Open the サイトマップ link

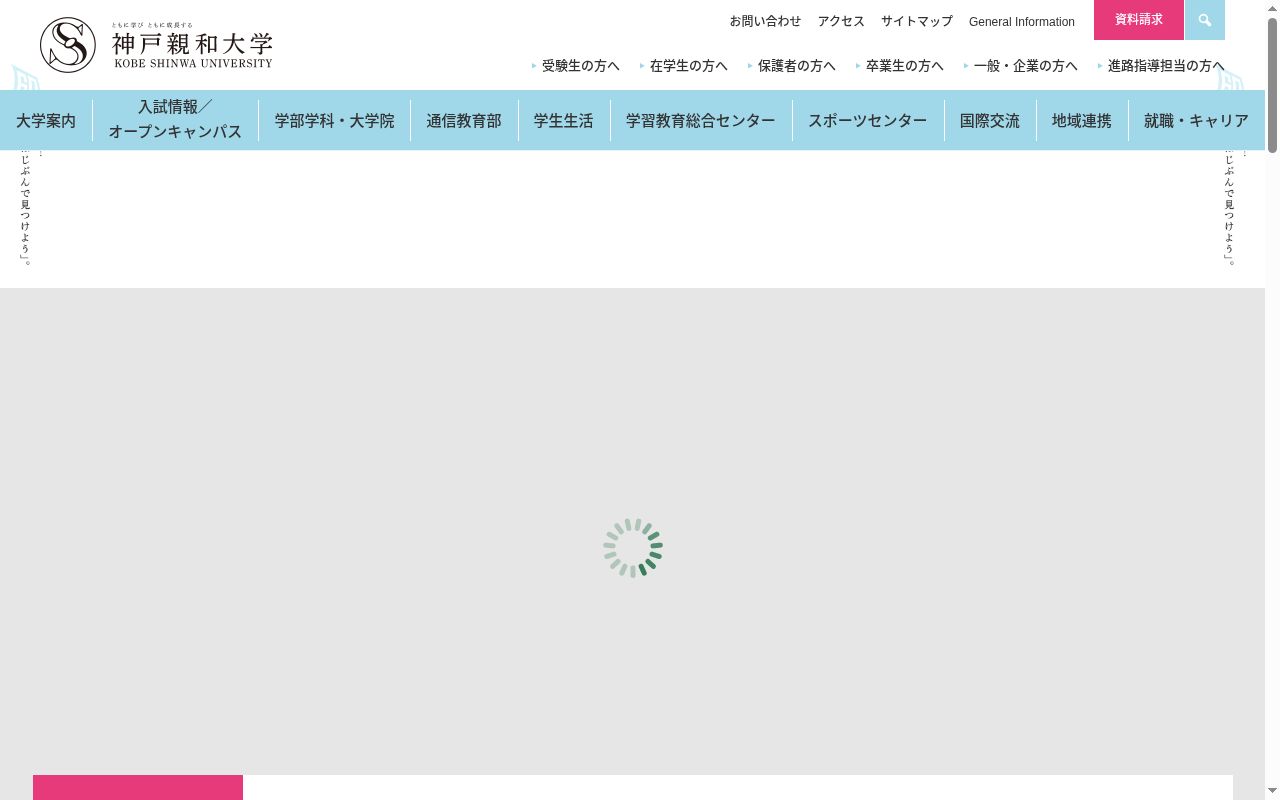pos(917,21)
